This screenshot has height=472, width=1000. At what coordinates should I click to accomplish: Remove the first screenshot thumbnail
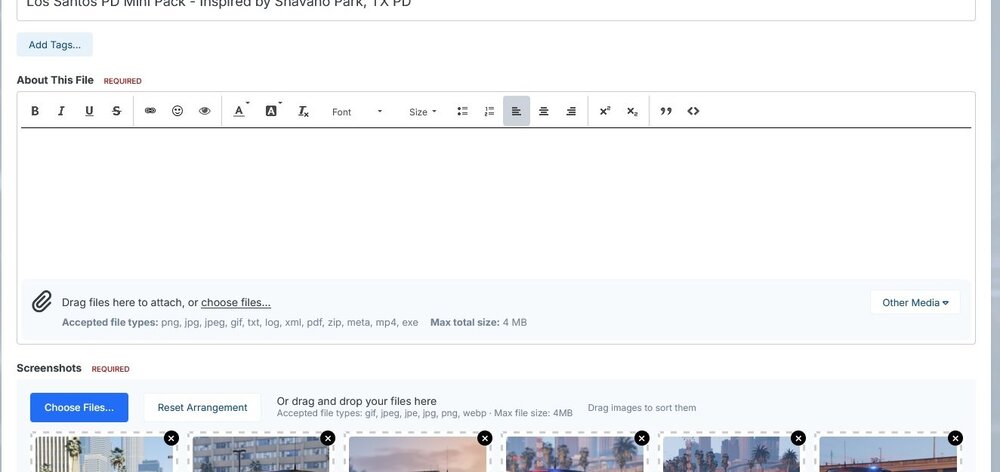[171, 438]
